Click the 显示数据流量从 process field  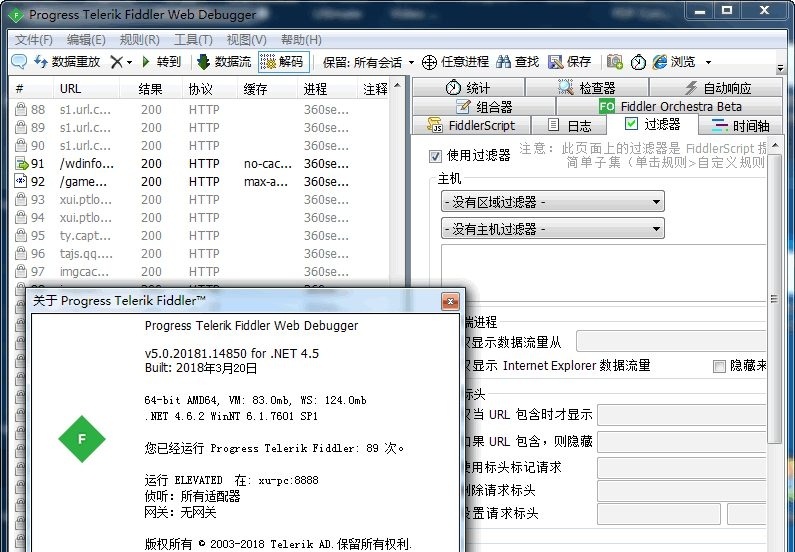point(671,342)
